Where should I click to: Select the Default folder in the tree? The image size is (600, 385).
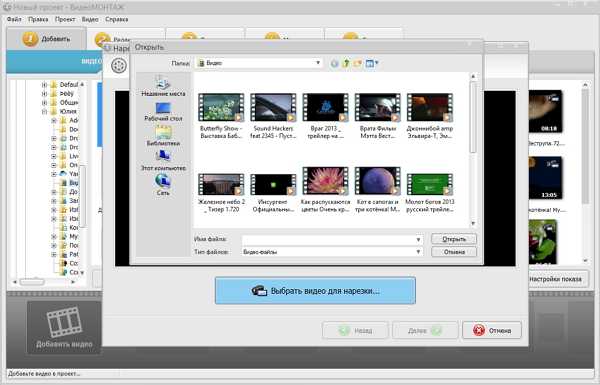pos(65,85)
